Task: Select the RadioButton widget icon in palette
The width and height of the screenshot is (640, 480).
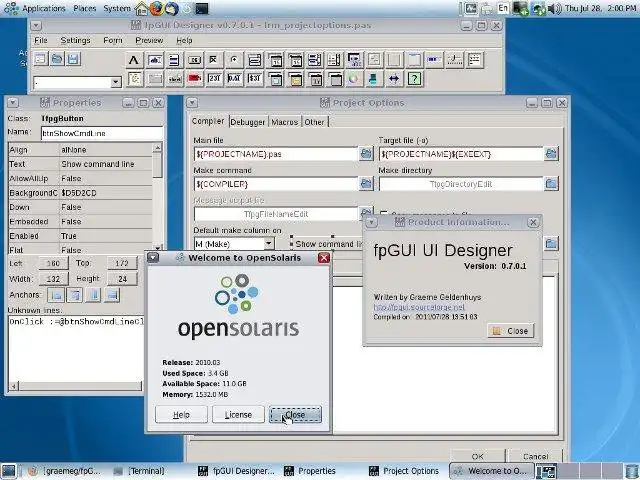Action: [x=234, y=60]
